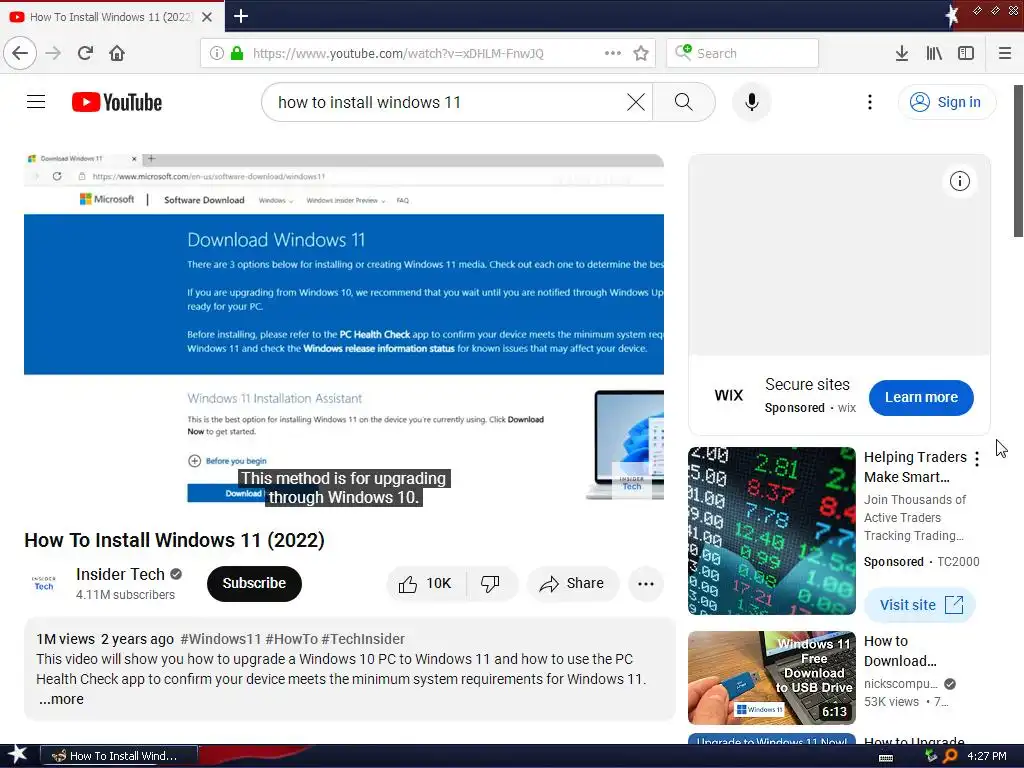Open more actions ellipsis below video
1024x768 pixels.
(x=646, y=584)
